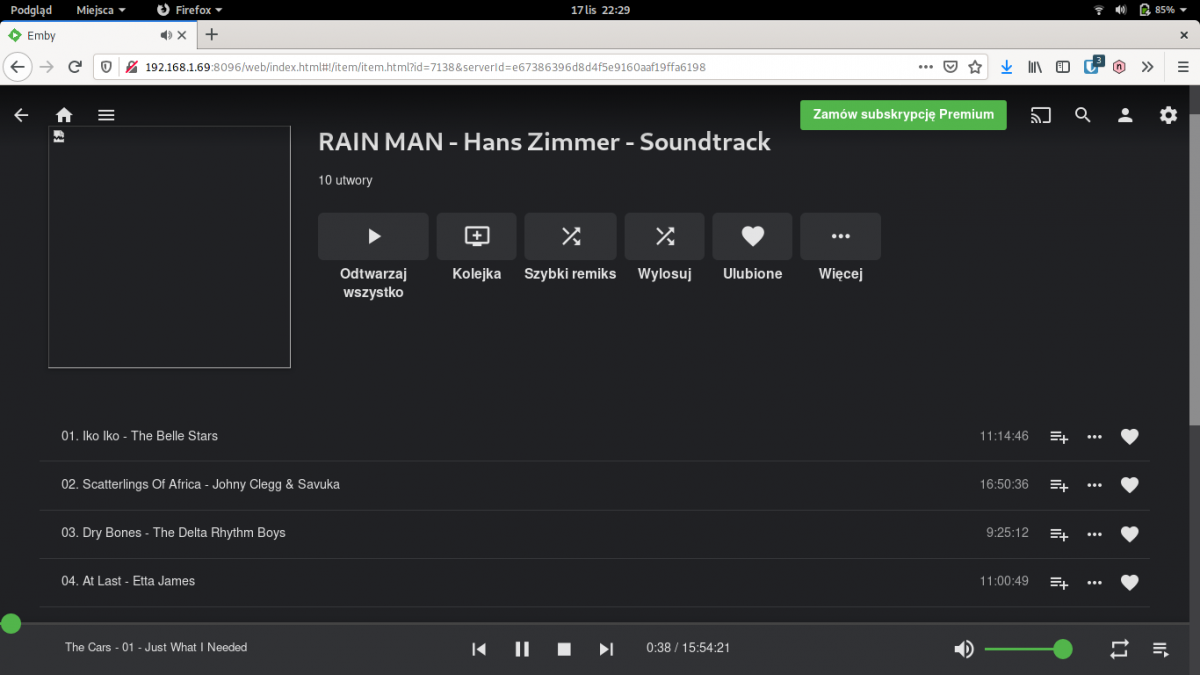Screen dimensions: 1200x675
Task: Open page actions three dots in URL bar
Action: (926, 67)
